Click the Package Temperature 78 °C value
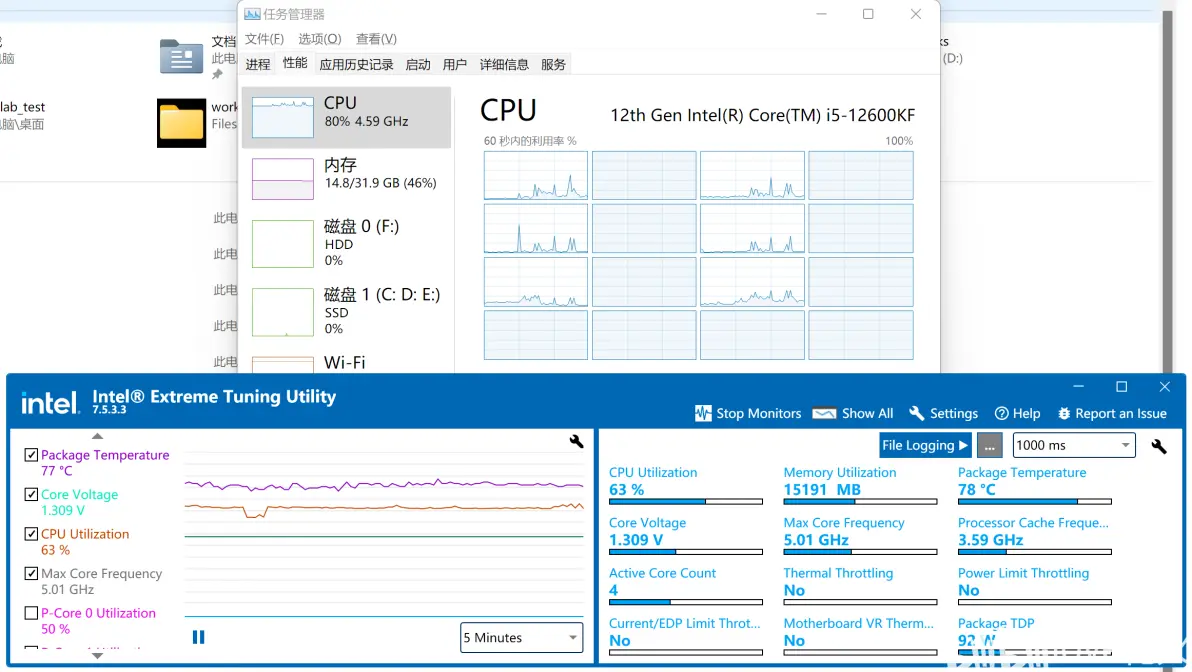This screenshot has width=1192, height=672. tap(977, 490)
